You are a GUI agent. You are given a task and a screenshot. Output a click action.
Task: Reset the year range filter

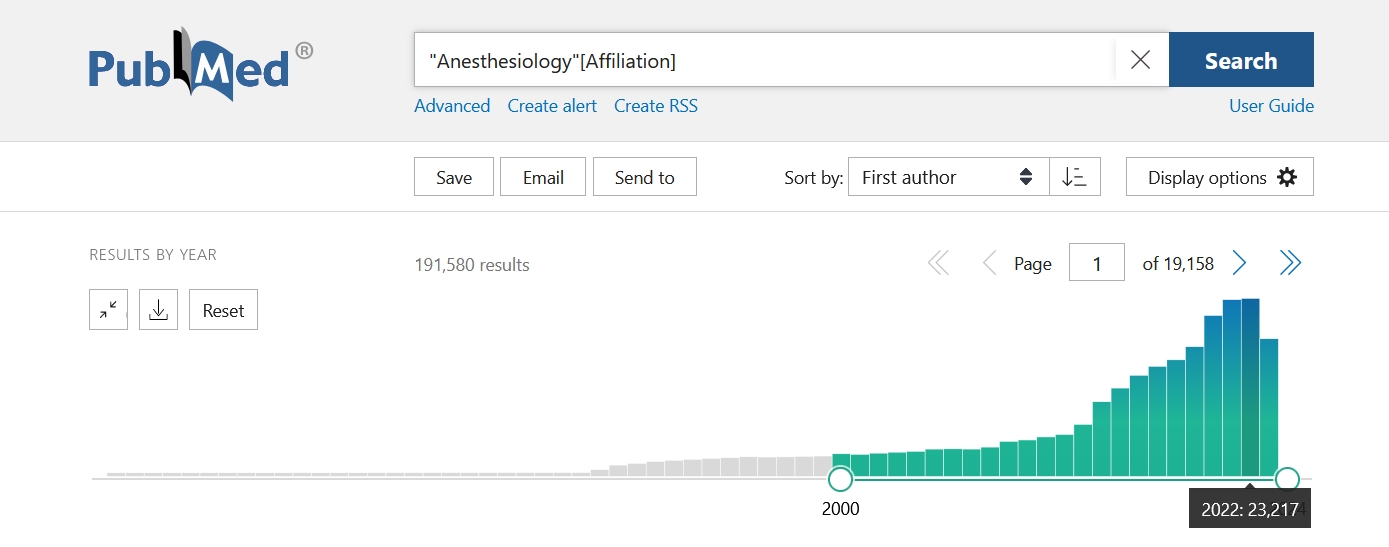point(223,310)
